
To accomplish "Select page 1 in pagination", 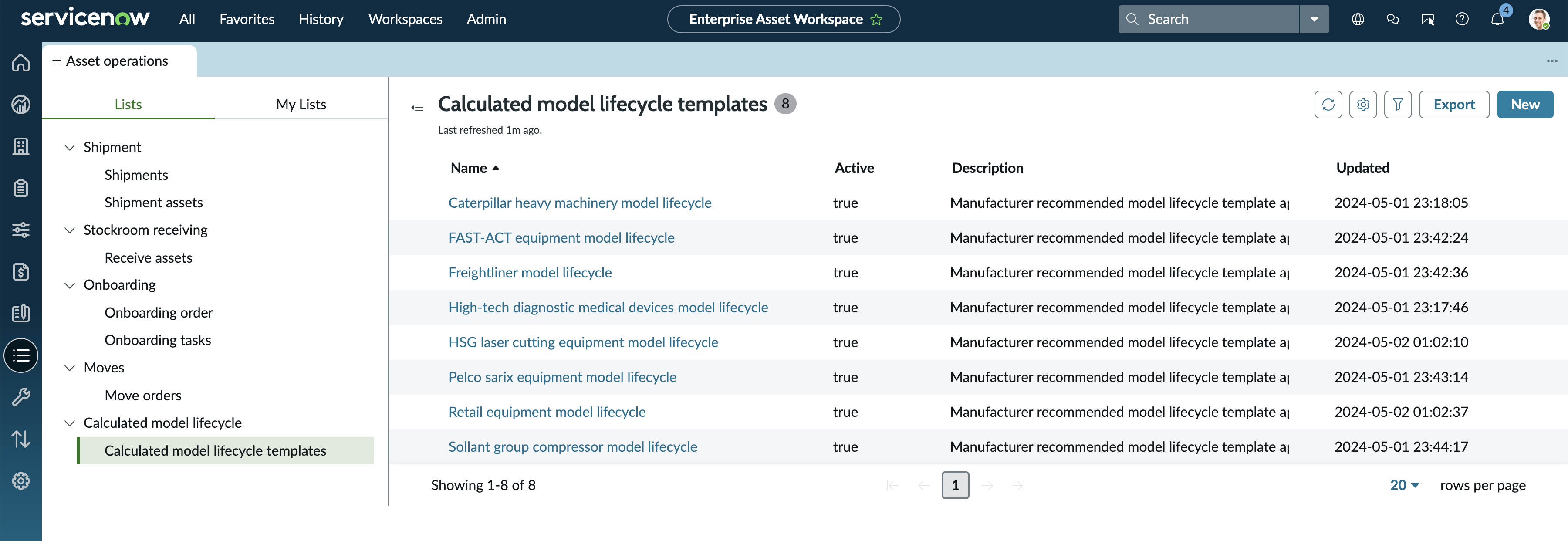I will click(x=955, y=485).
